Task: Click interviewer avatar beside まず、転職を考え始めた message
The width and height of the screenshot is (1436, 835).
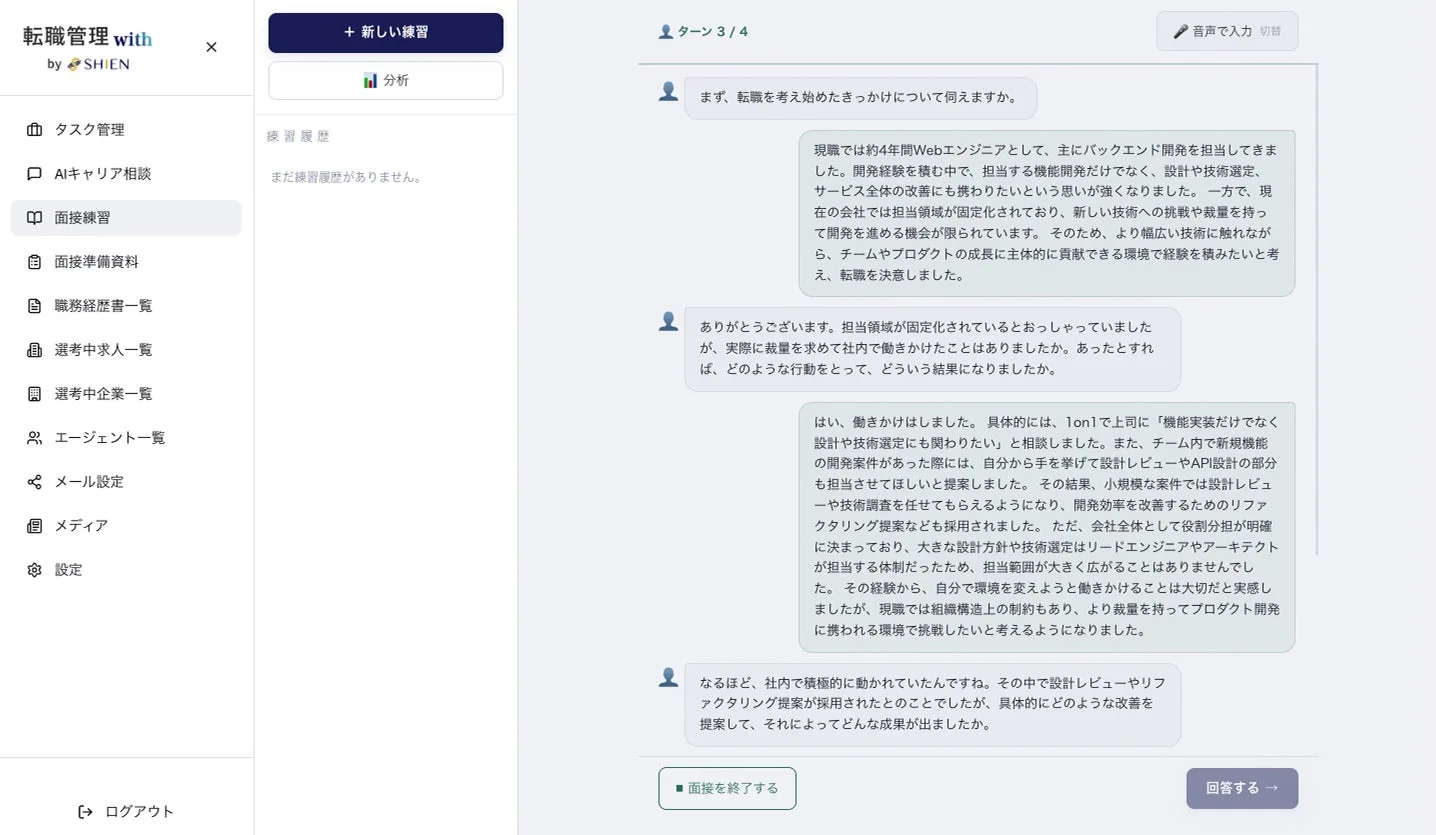Action: coord(669,91)
